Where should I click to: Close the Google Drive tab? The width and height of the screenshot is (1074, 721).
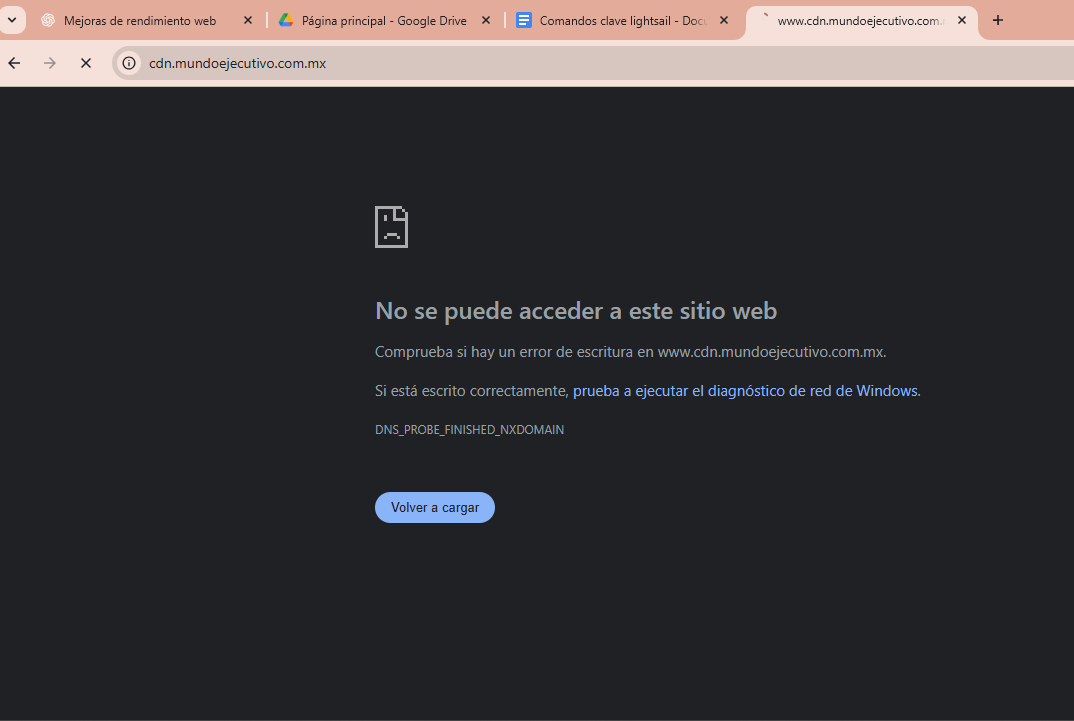pyautogui.click(x=486, y=20)
